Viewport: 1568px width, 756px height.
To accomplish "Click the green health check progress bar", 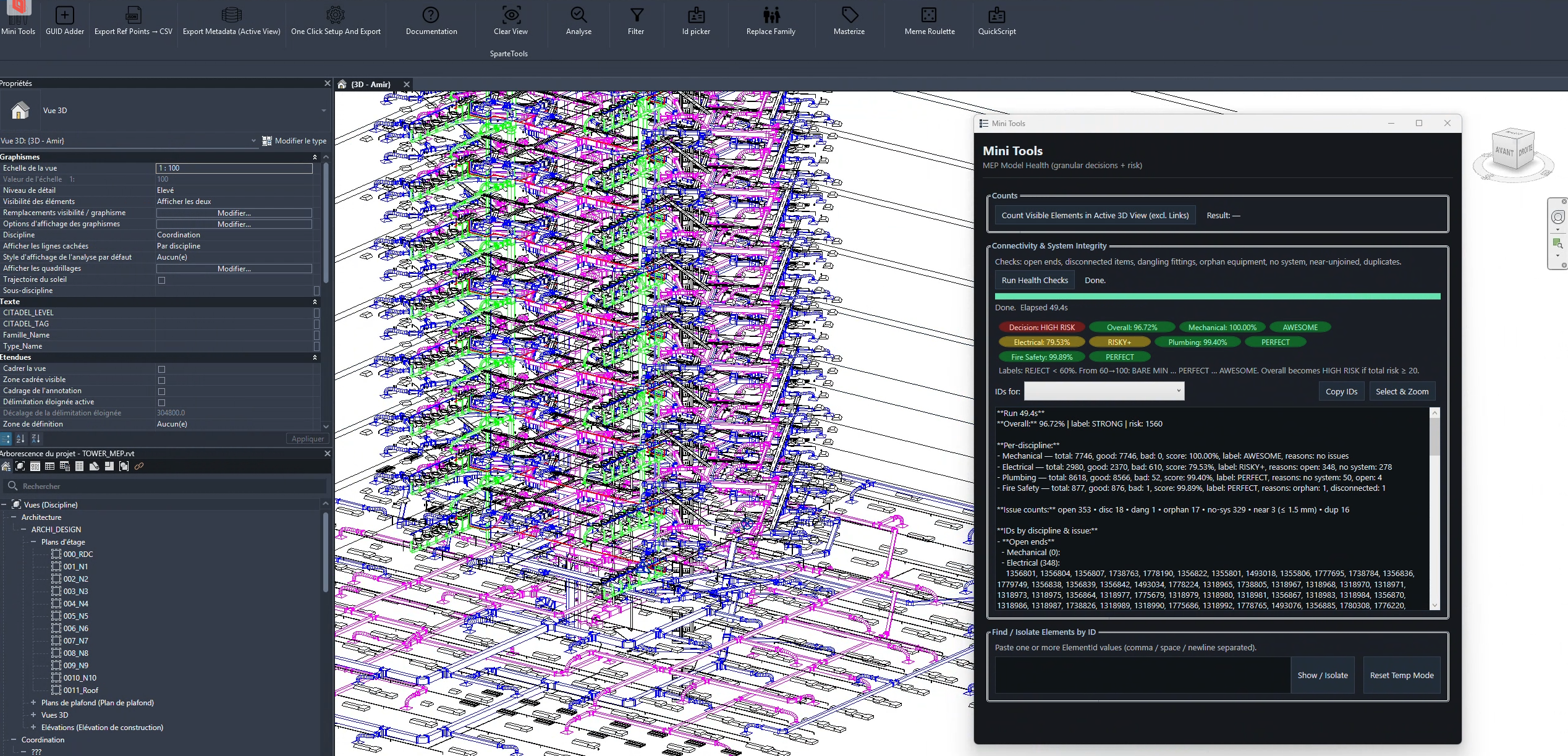I will pos(1217,297).
